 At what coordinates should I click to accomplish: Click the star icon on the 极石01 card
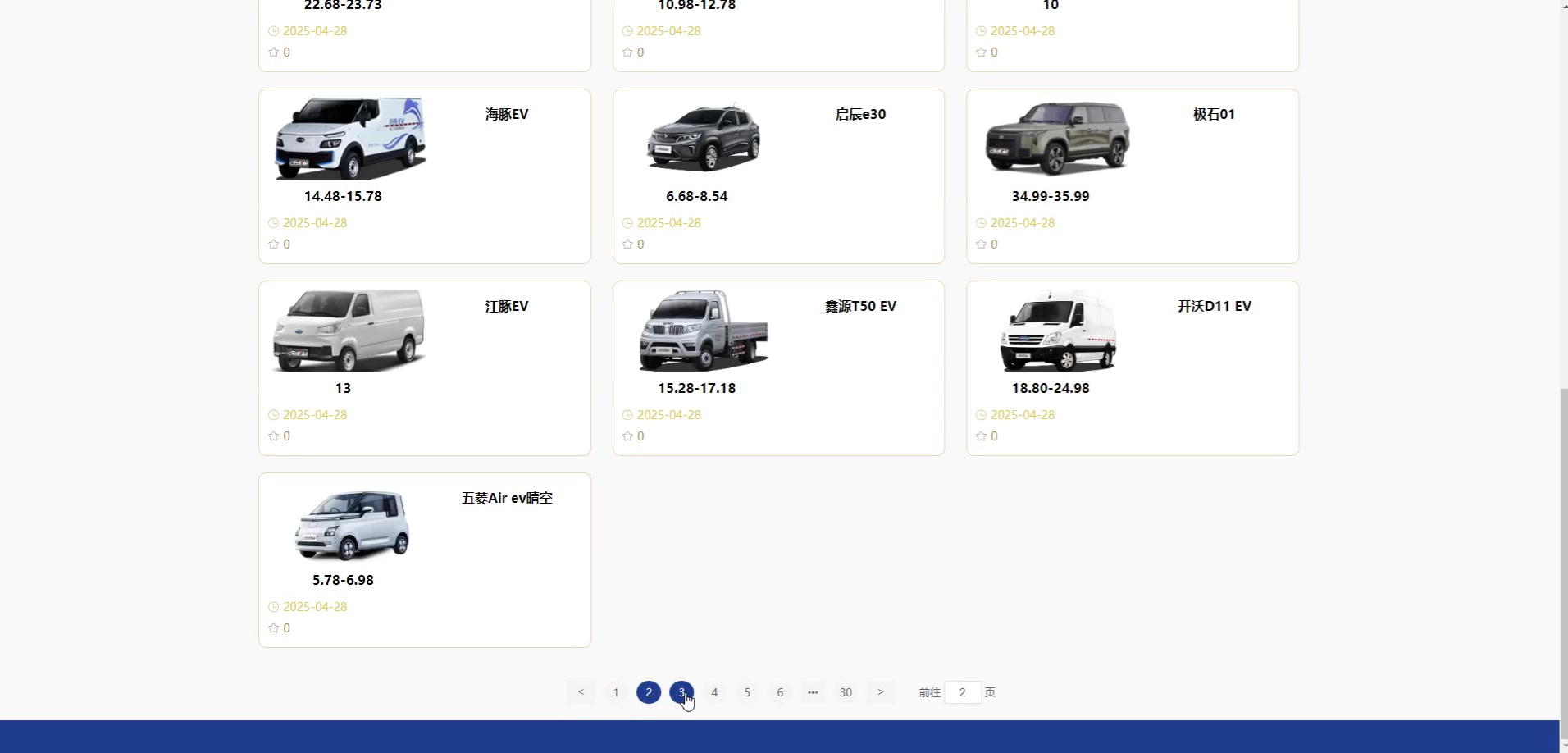click(981, 244)
